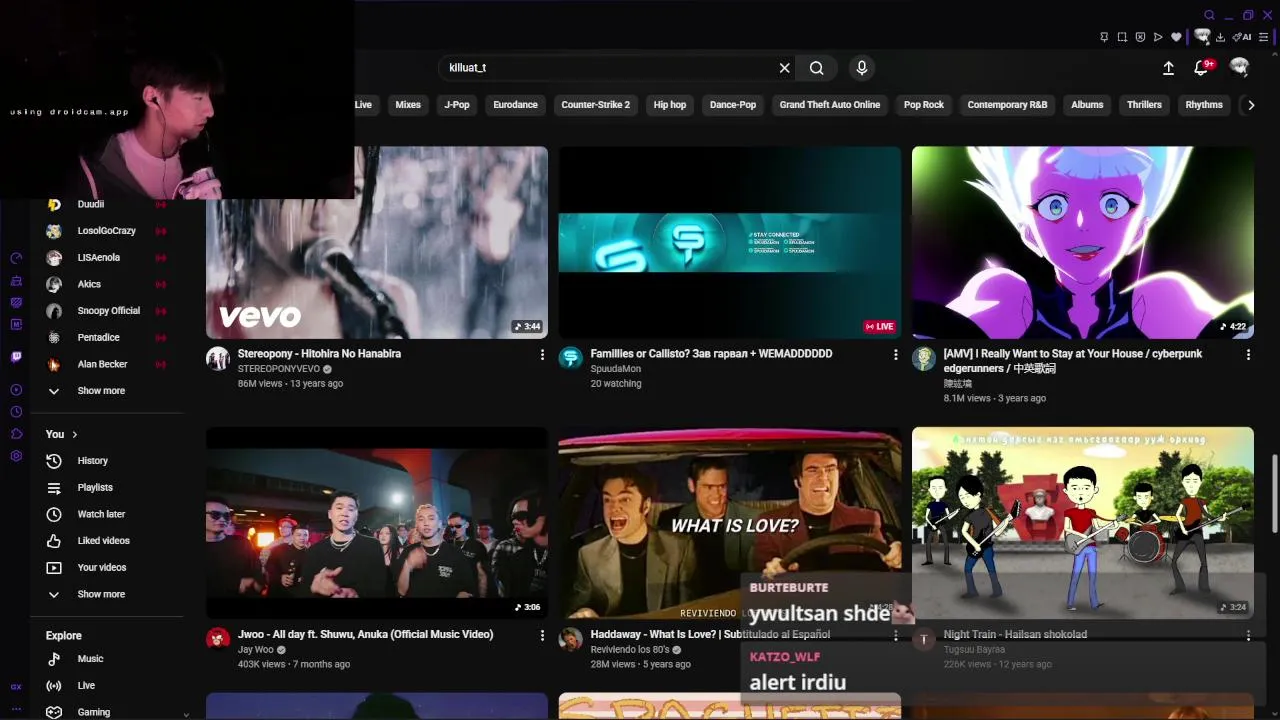
Task: Open more options for Stereopony video
Action: pyautogui.click(x=542, y=355)
